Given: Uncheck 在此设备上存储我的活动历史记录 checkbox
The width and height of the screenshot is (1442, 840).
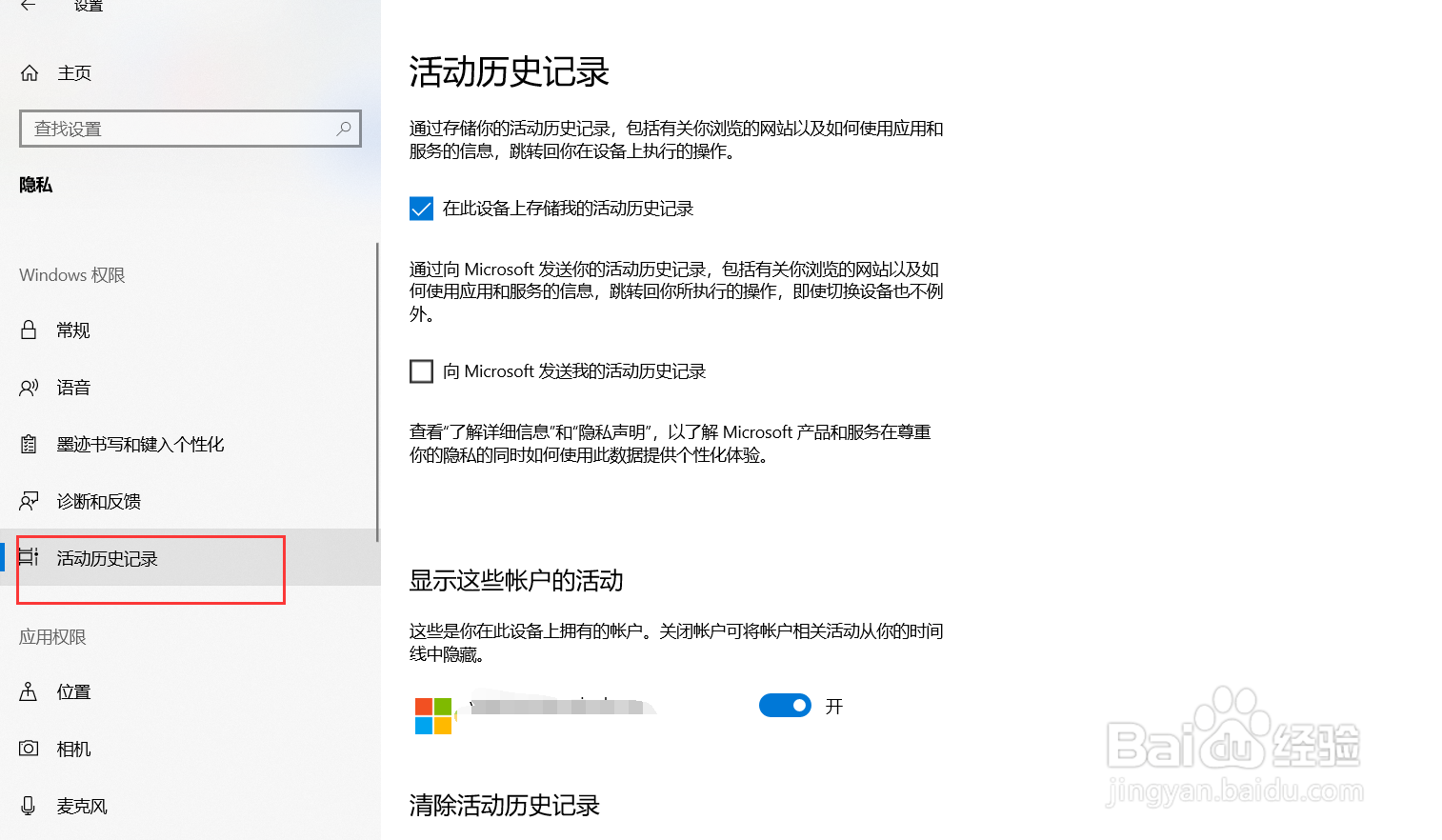Looking at the screenshot, I should [x=421, y=209].
